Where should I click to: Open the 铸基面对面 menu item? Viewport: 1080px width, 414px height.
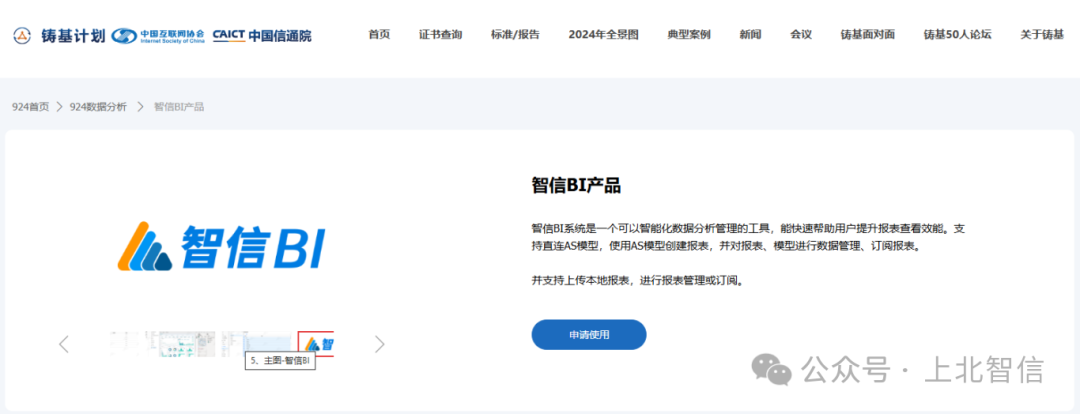(x=868, y=34)
